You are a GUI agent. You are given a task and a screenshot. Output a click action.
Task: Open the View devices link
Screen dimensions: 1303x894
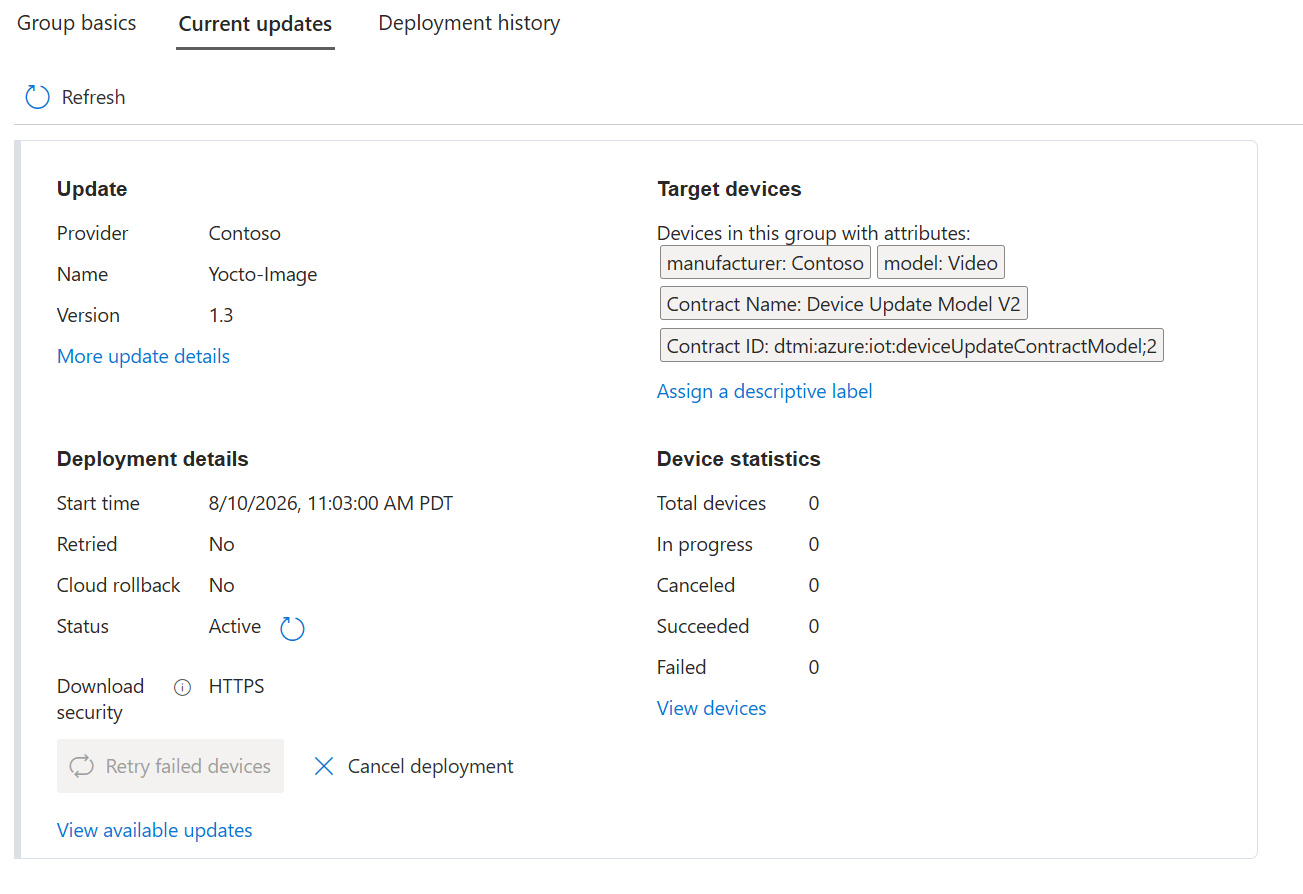coord(711,708)
